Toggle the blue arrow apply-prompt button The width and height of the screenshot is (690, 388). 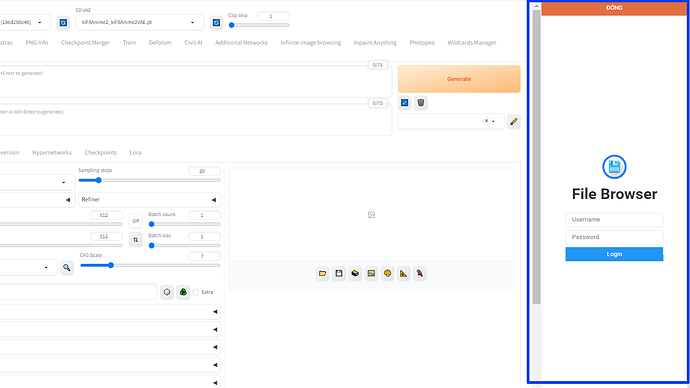coord(404,102)
